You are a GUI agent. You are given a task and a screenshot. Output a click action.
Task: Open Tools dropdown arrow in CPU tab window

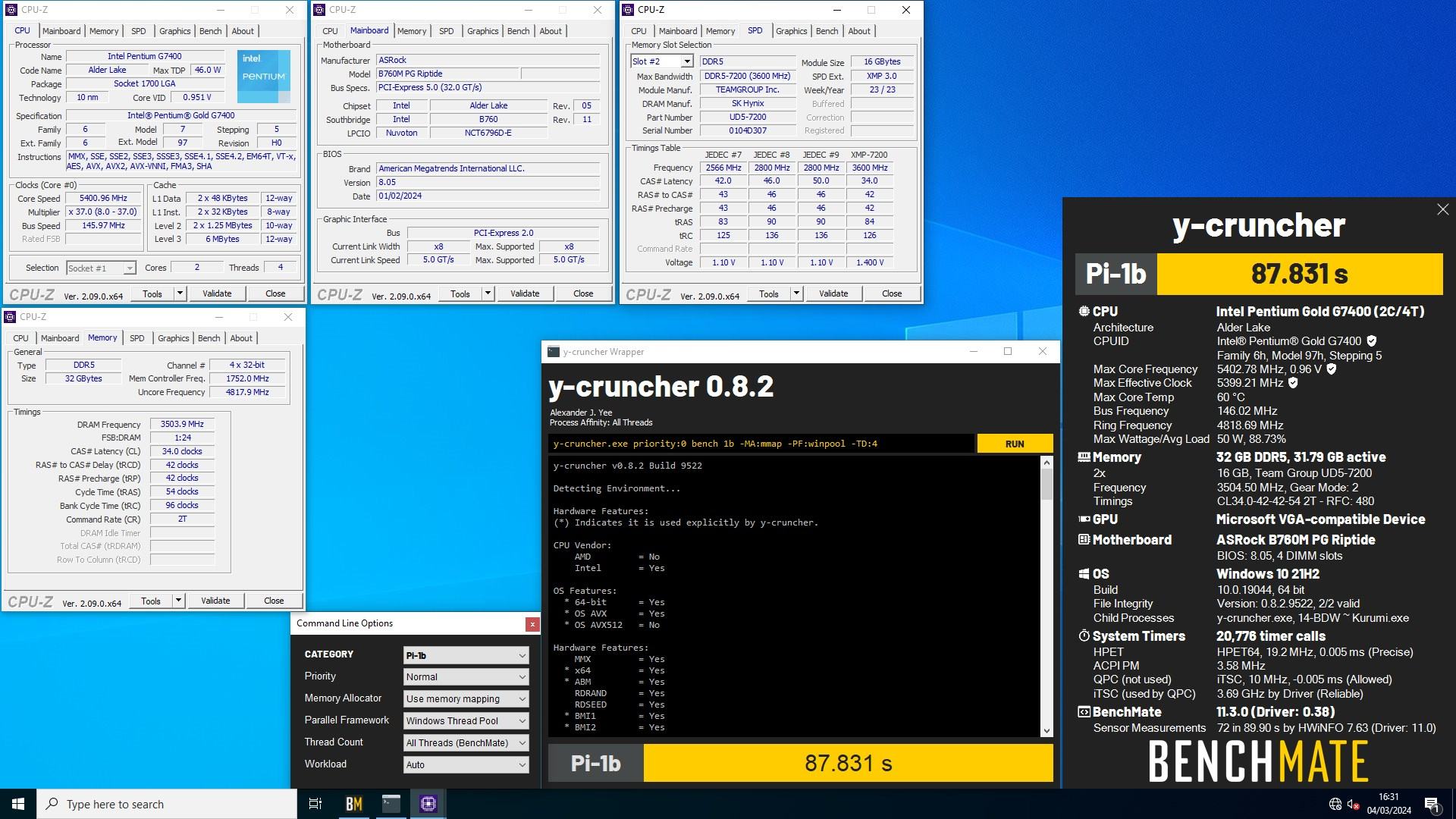[180, 293]
